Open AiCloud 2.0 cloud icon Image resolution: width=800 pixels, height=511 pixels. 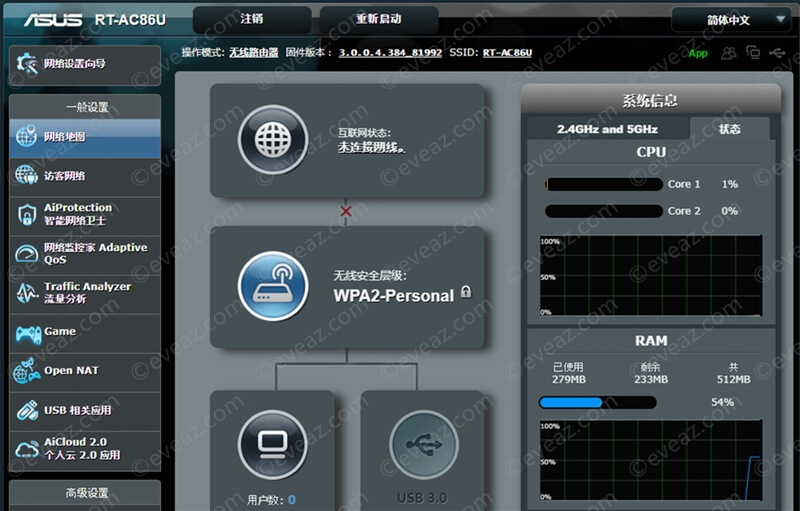(x=27, y=449)
